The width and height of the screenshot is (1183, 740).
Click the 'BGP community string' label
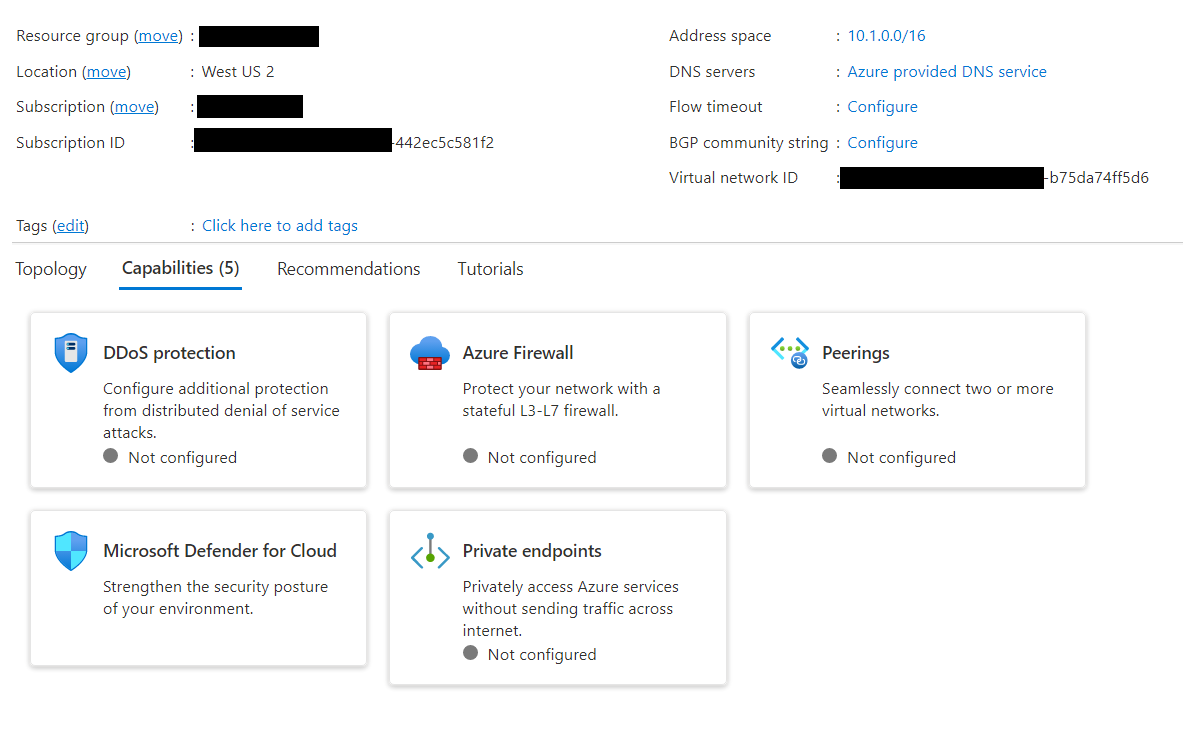tap(748, 143)
